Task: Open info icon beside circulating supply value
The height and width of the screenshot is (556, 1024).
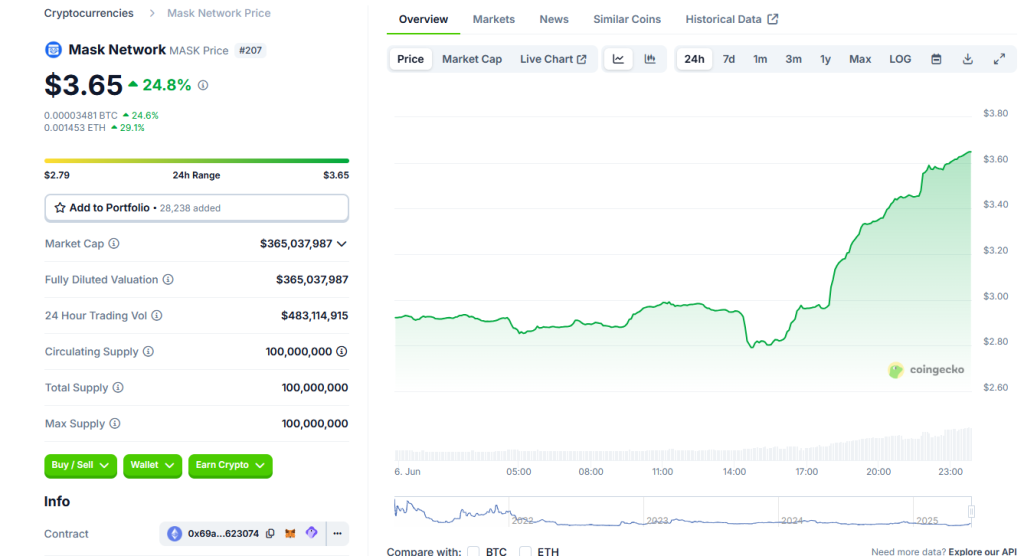Action: [342, 352]
